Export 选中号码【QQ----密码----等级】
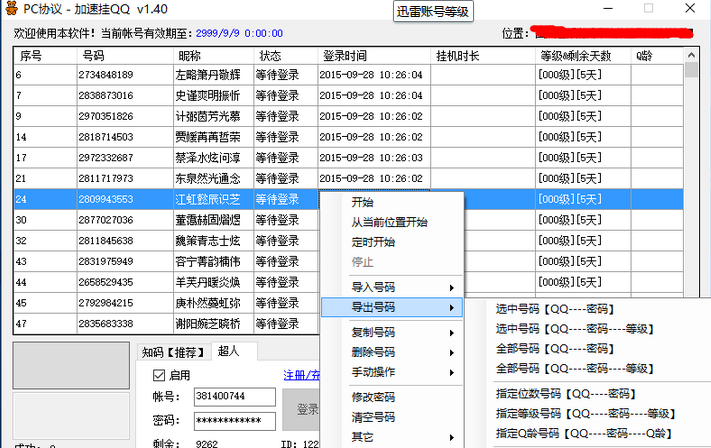 coord(575,329)
